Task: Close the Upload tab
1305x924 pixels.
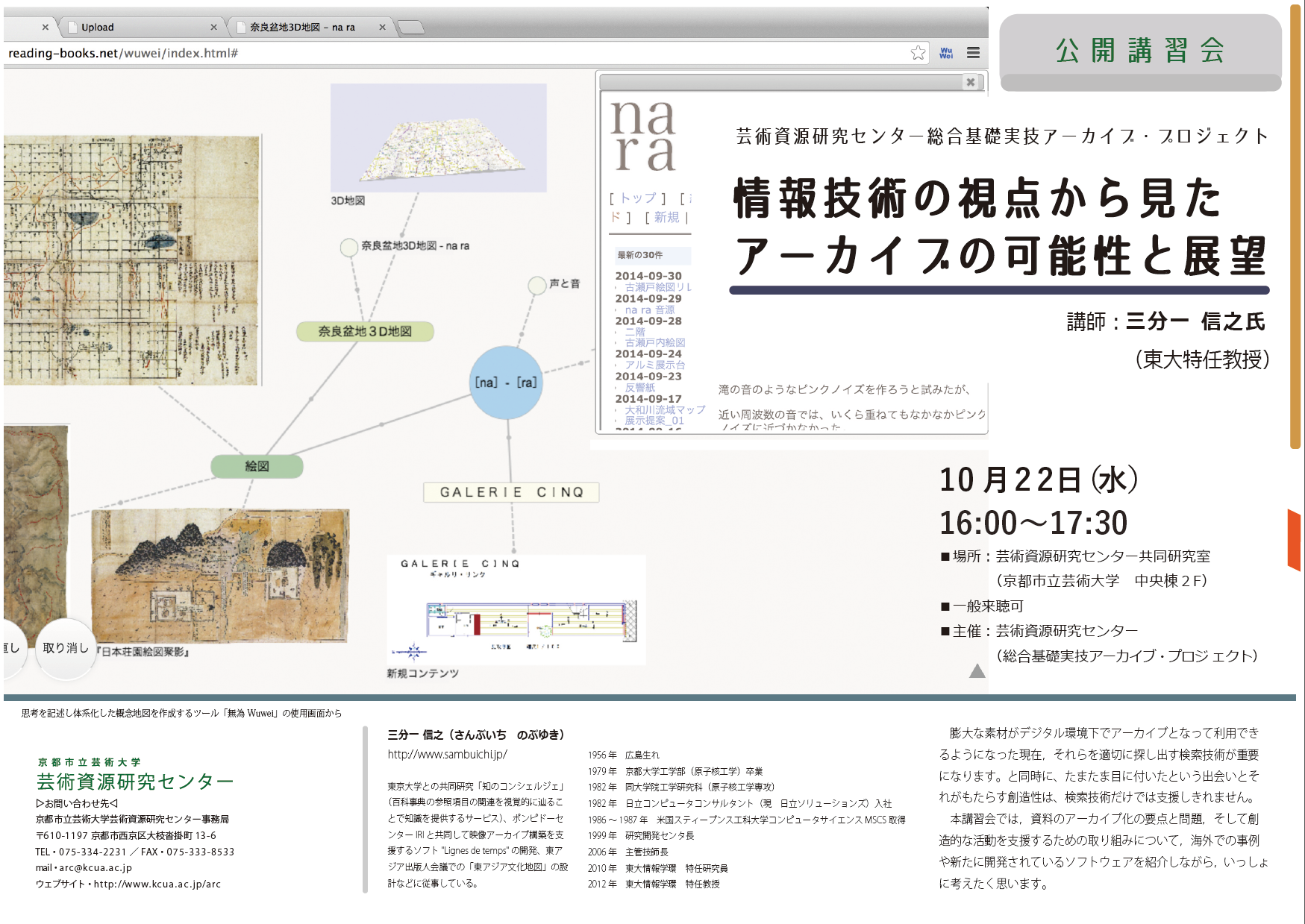Action: (x=213, y=27)
